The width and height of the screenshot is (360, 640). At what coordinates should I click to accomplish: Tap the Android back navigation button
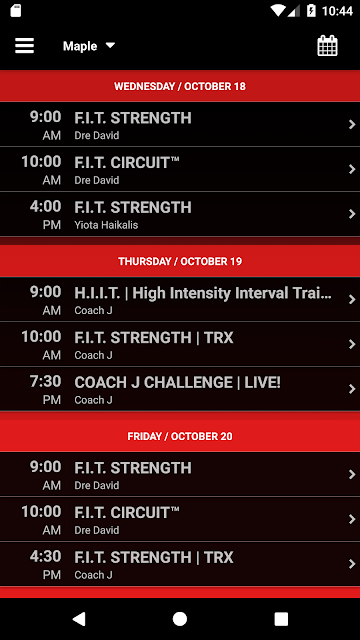[79, 619]
